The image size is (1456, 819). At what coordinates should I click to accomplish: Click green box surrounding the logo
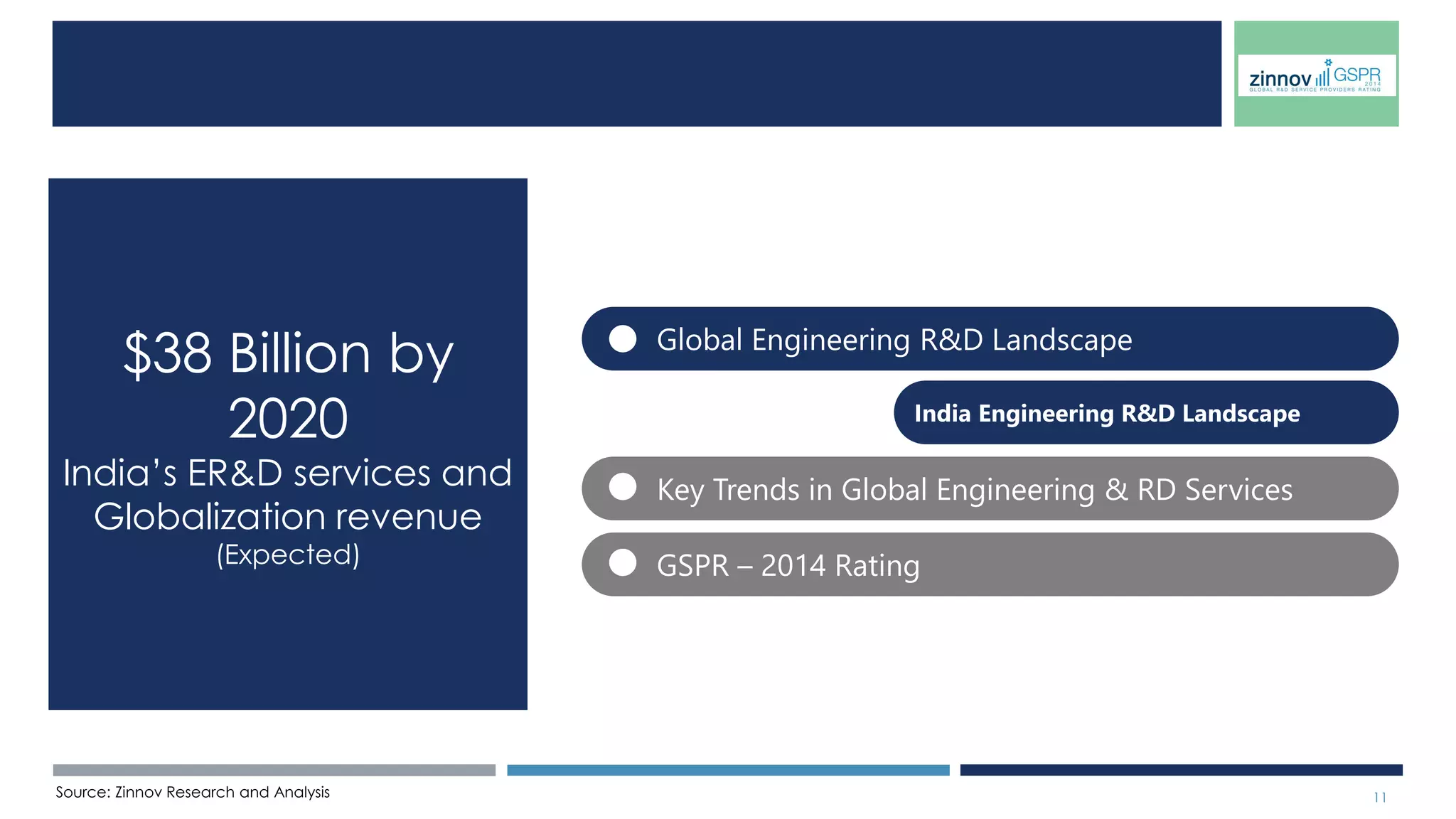(x=1316, y=112)
